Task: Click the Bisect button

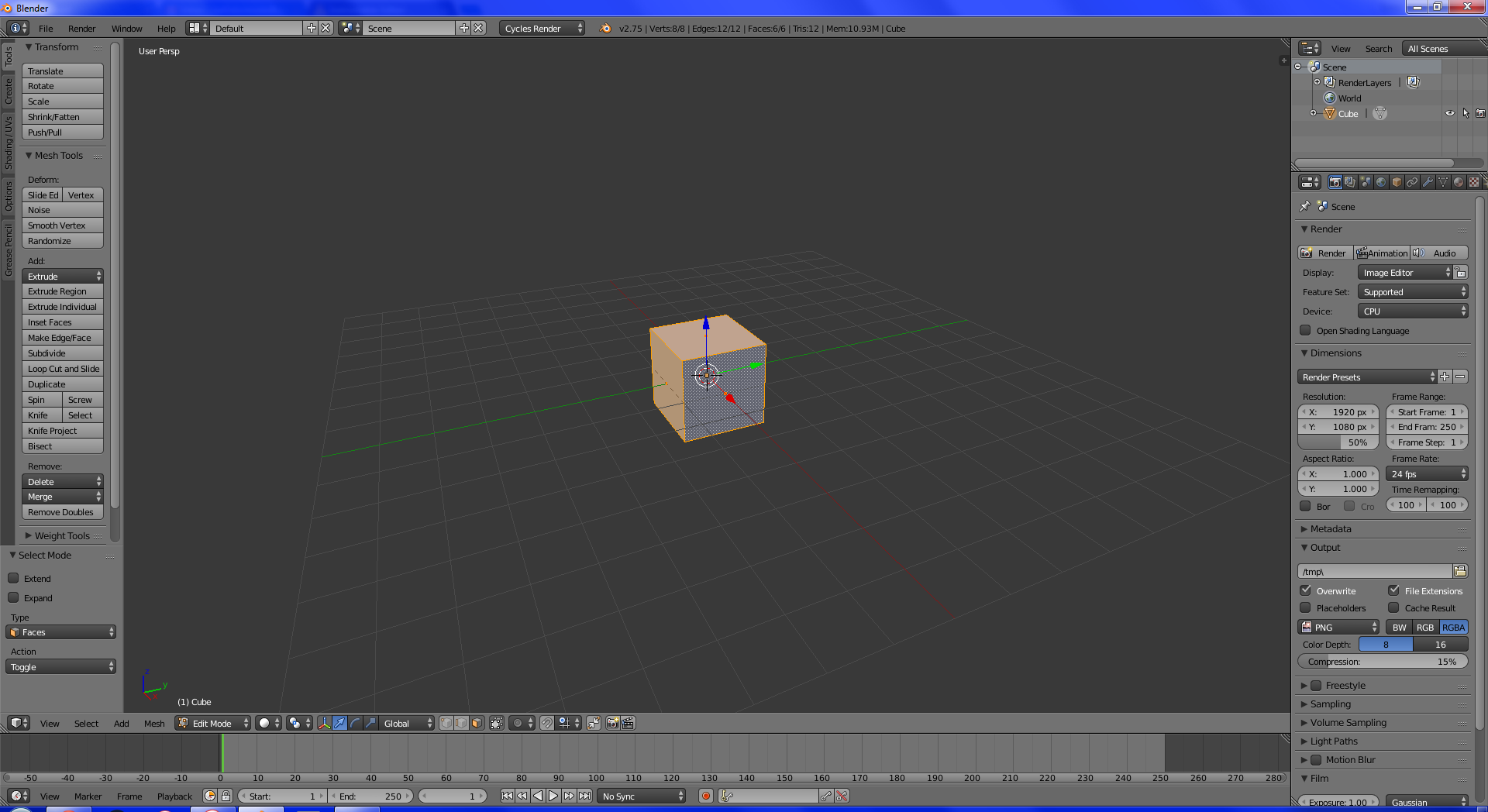Action: click(x=63, y=446)
